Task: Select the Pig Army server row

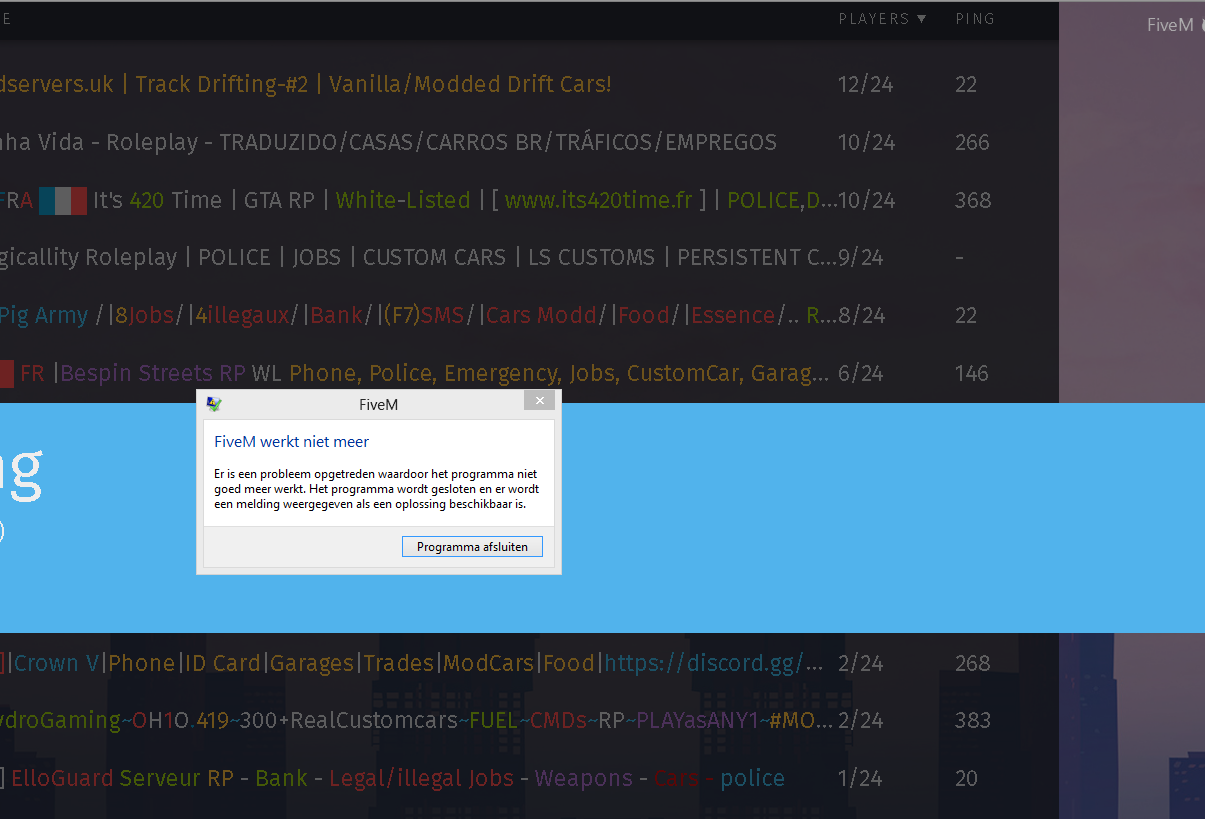Action: coord(529,315)
